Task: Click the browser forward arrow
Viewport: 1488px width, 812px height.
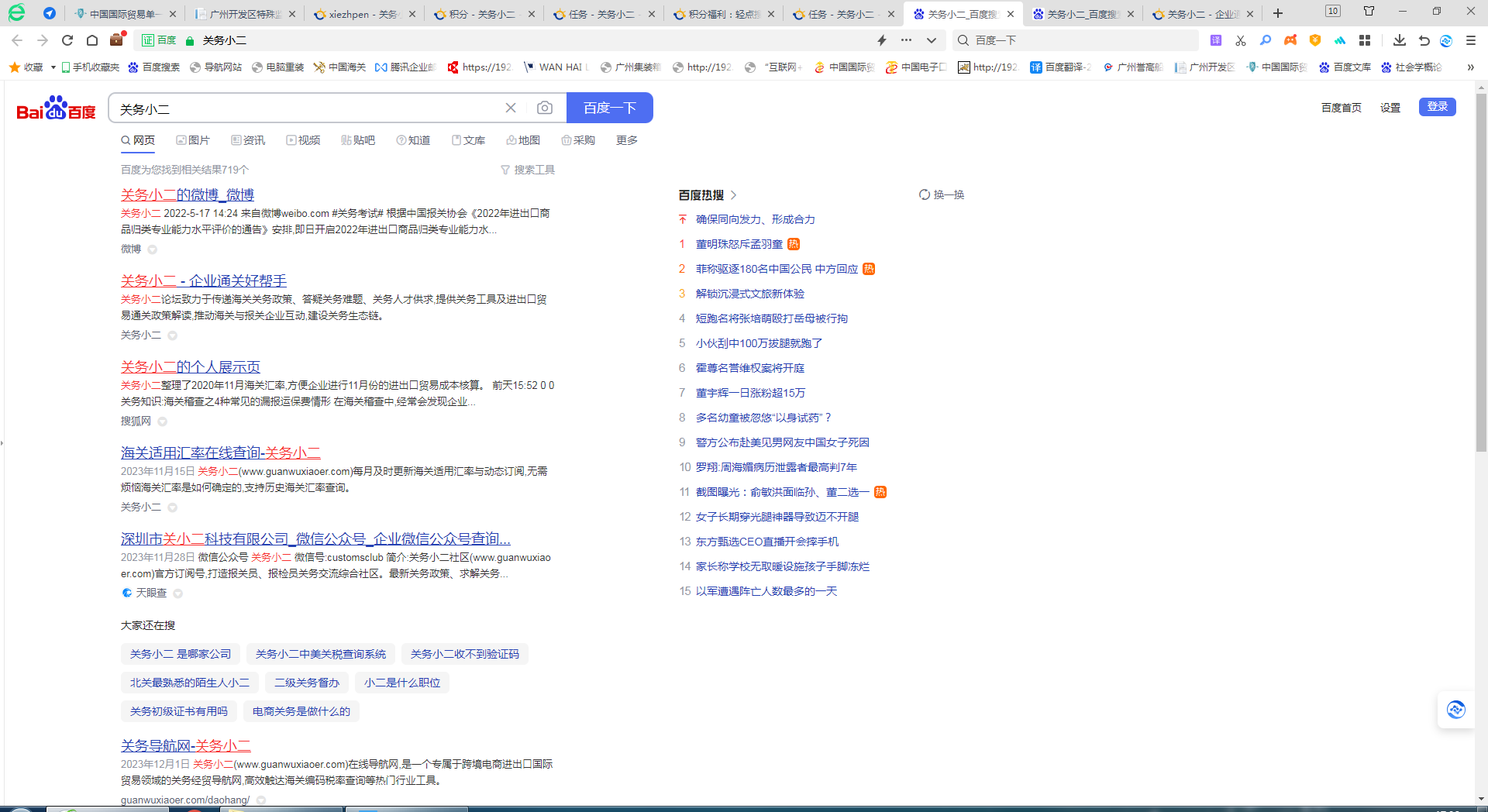Action: (43, 40)
